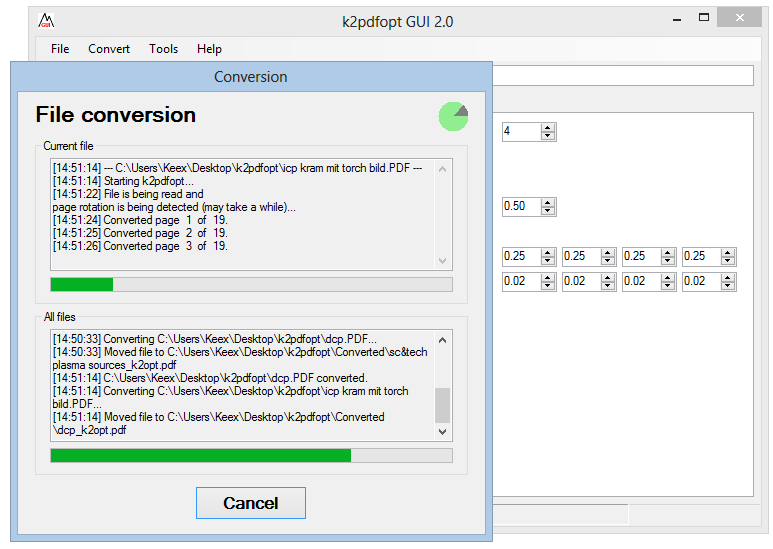The image size is (773, 549).
Task: Close the k2pdfopt GUI window
Action: [739, 18]
